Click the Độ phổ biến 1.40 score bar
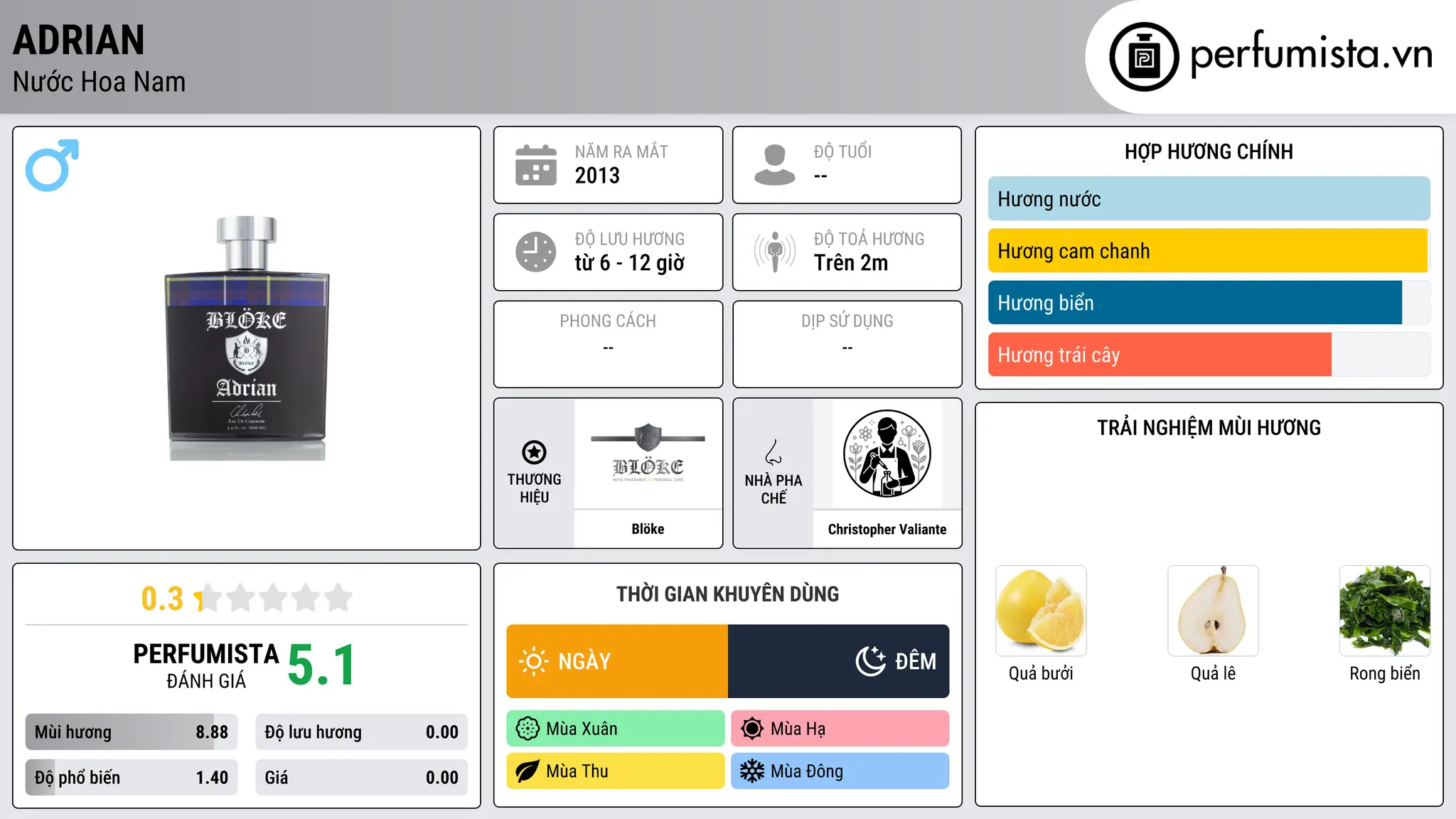This screenshot has width=1456, height=819. click(132, 778)
